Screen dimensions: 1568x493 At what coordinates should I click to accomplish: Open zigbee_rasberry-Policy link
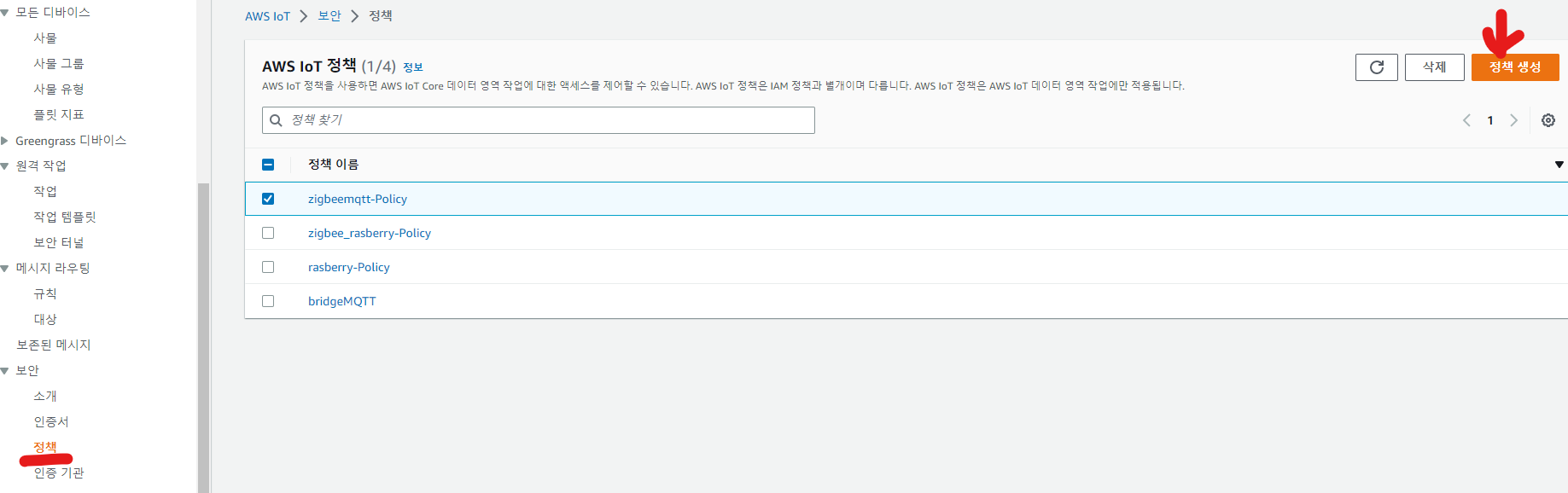(x=370, y=233)
